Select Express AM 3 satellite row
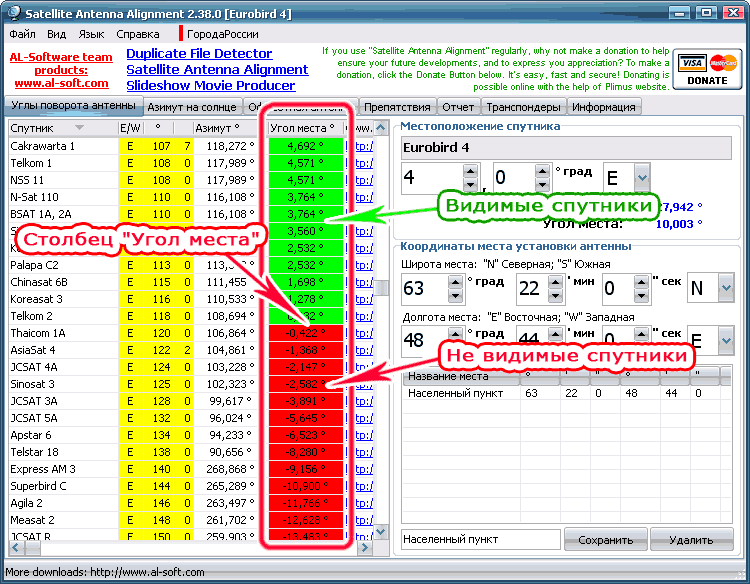 pyautogui.click(x=190, y=469)
